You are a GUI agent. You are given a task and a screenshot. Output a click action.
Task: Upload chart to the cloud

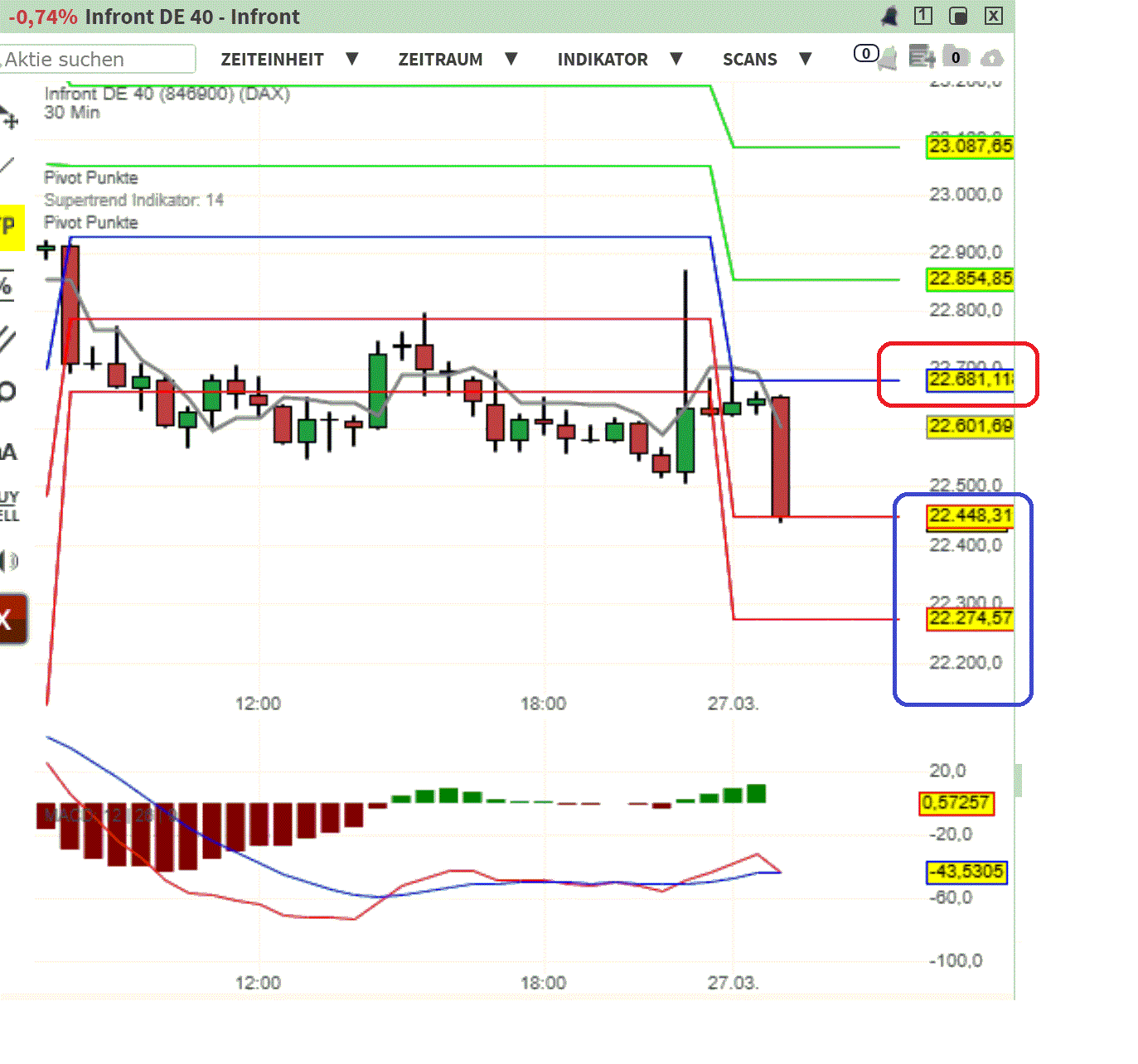(992, 56)
